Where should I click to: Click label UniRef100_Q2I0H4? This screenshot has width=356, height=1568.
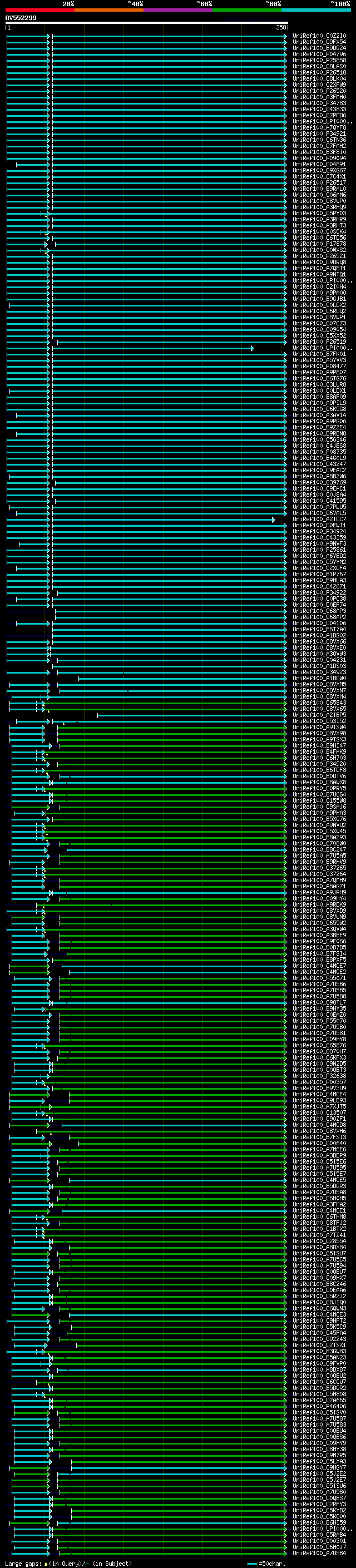tap(319, 286)
